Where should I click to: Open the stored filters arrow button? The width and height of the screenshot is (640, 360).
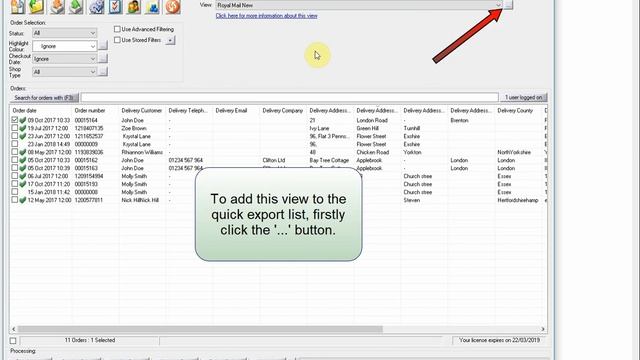171,40
